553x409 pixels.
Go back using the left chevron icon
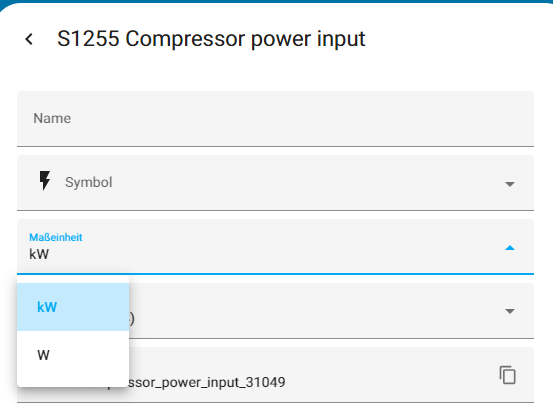pyautogui.click(x=29, y=39)
